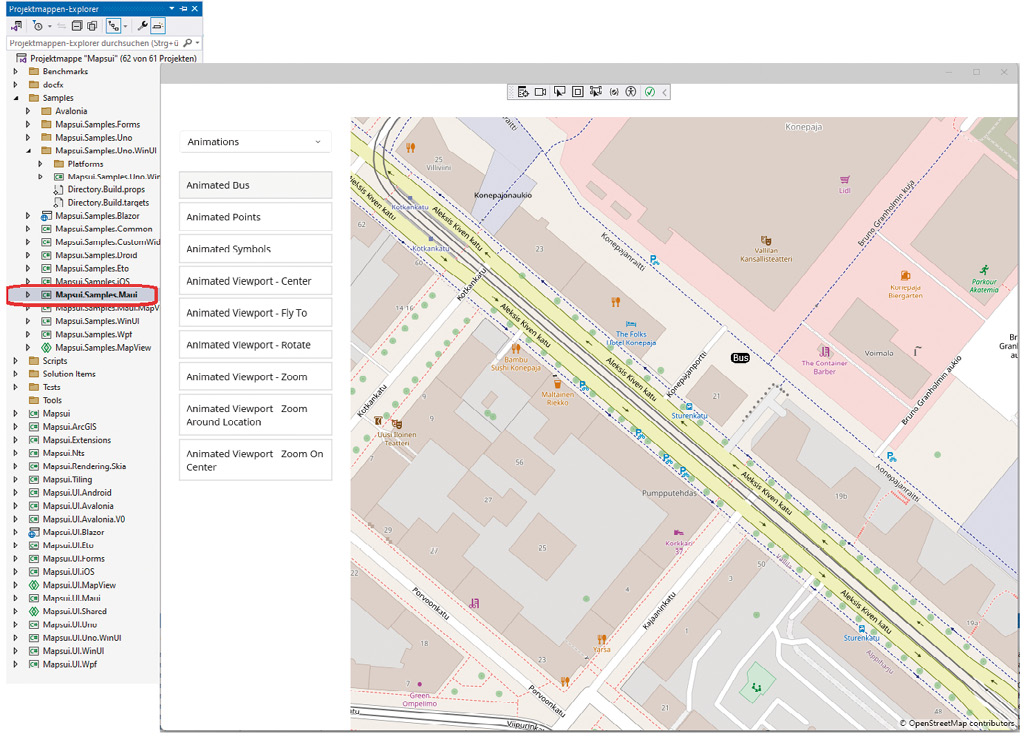Select the Animated Points sample
This screenshot has width=1032, height=740.
pos(255,217)
